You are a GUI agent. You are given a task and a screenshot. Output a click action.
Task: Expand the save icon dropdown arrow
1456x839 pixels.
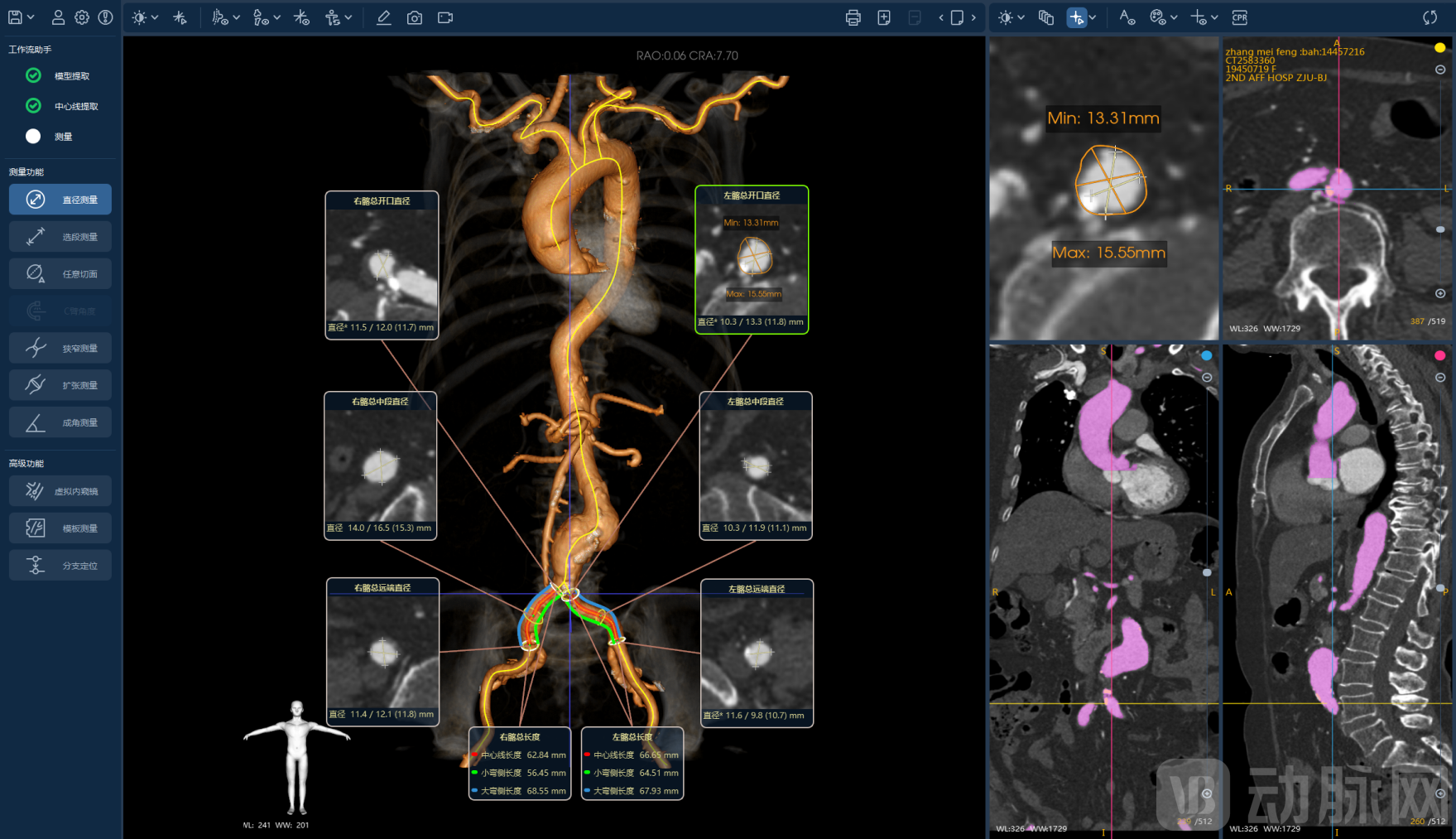[x=31, y=17]
